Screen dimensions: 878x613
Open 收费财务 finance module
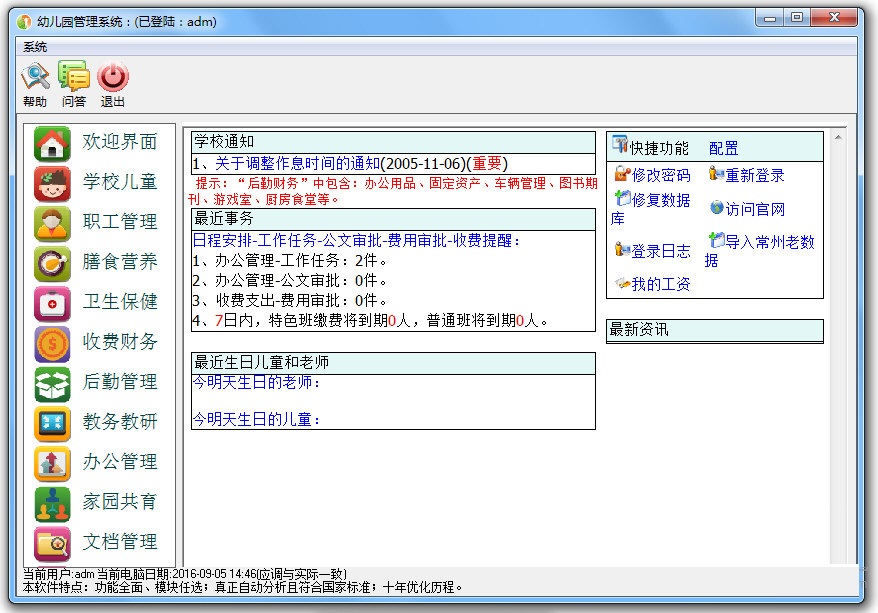52,343
